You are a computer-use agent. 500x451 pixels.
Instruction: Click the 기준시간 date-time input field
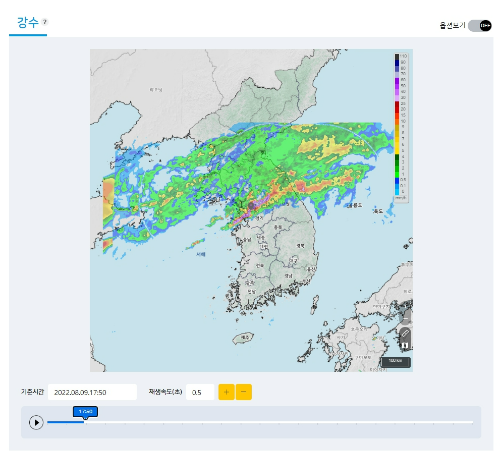click(92, 392)
